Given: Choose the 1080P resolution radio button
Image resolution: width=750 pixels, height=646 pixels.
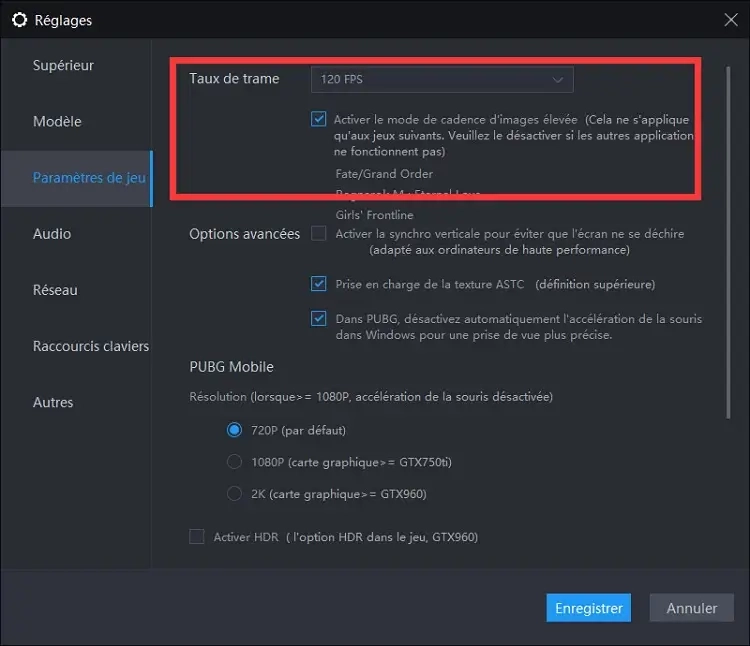Looking at the screenshot, I should click(x=234, y=462).
